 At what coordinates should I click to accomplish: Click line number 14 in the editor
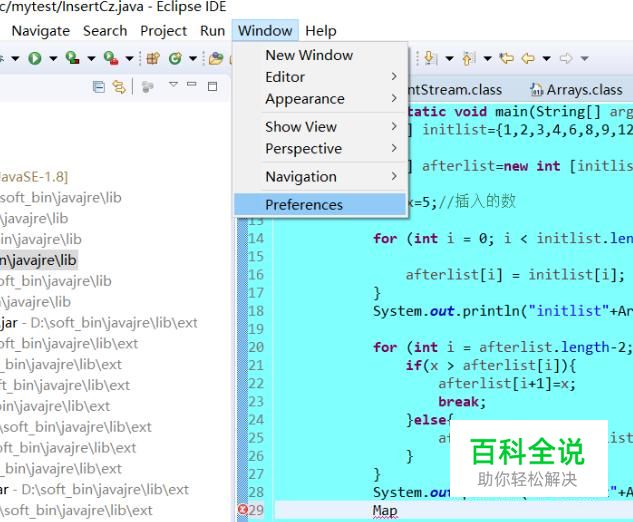pos(256,238)
